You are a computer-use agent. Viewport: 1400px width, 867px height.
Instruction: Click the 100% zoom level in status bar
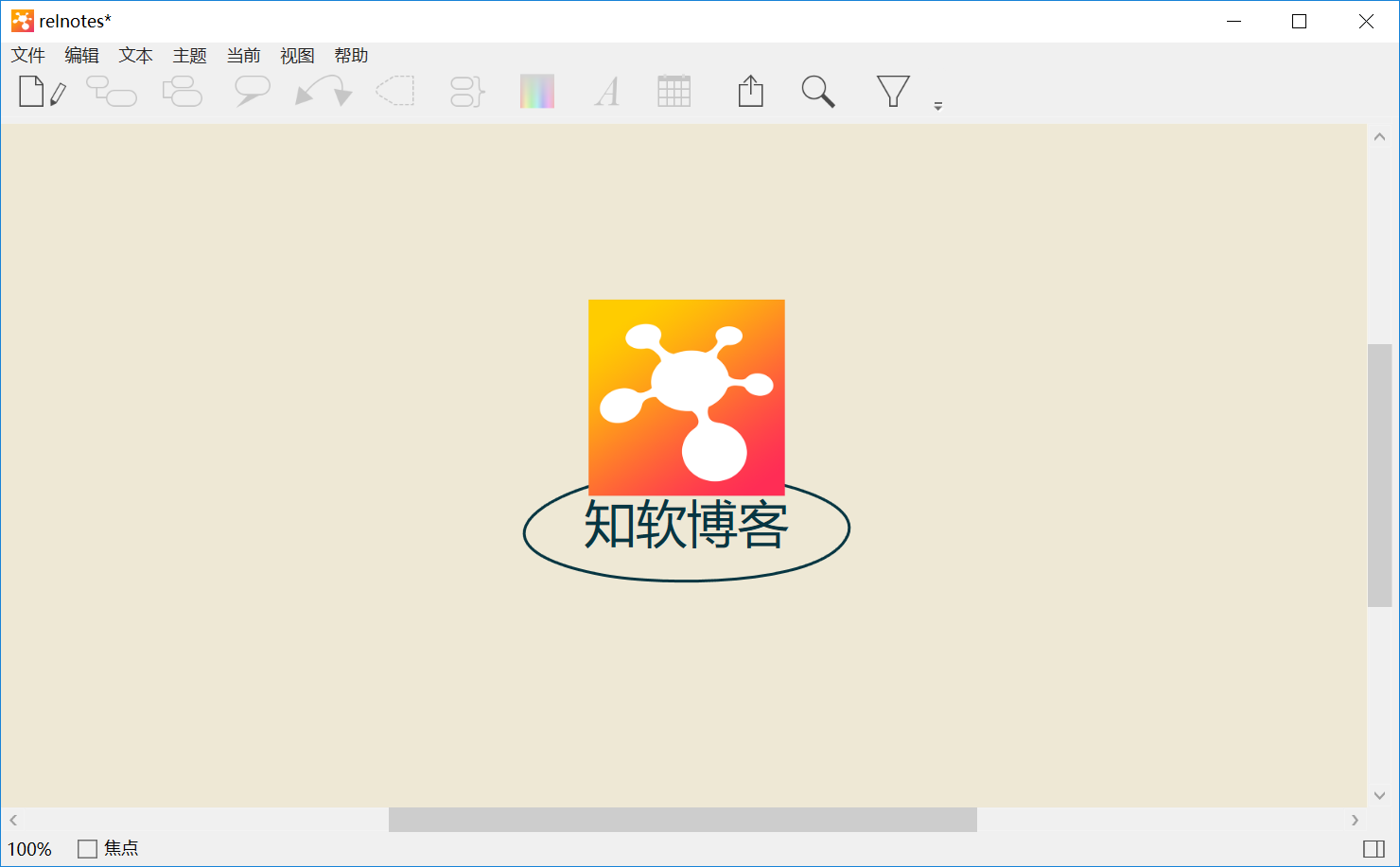pyautogui.click(x=30, y=849)
